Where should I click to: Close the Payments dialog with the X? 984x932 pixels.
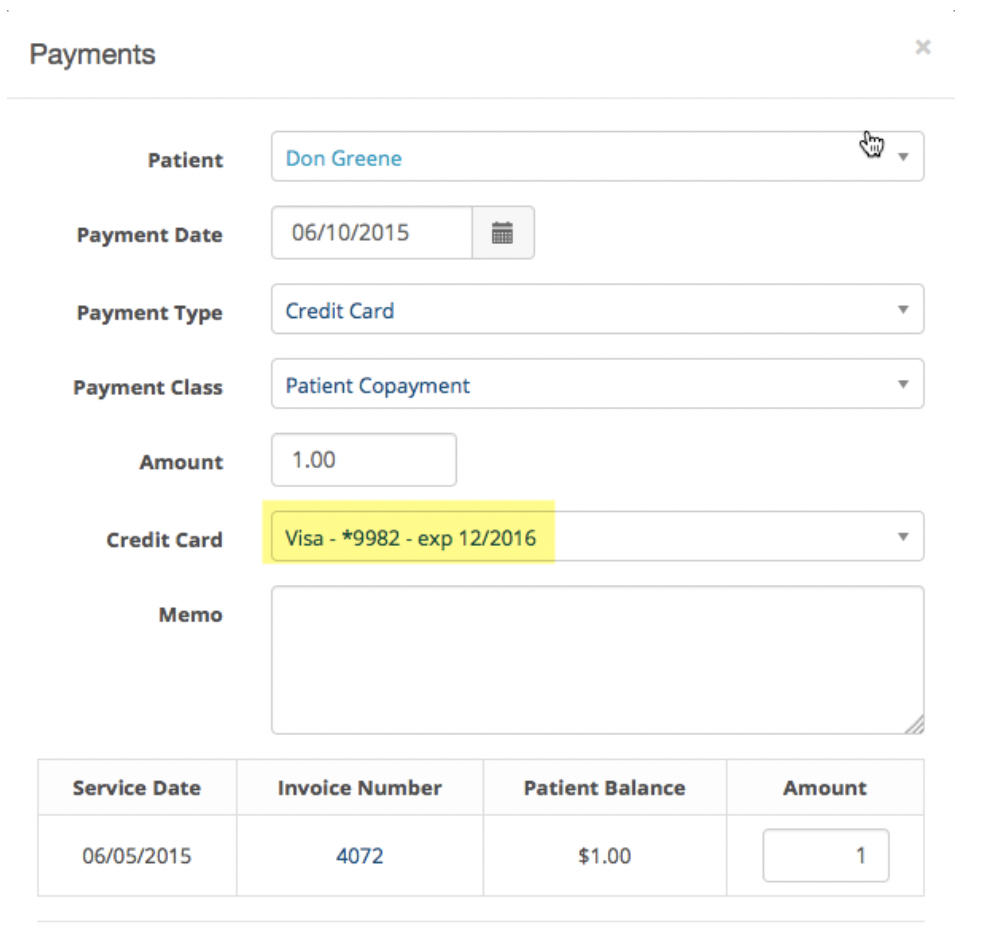(922, 47)
